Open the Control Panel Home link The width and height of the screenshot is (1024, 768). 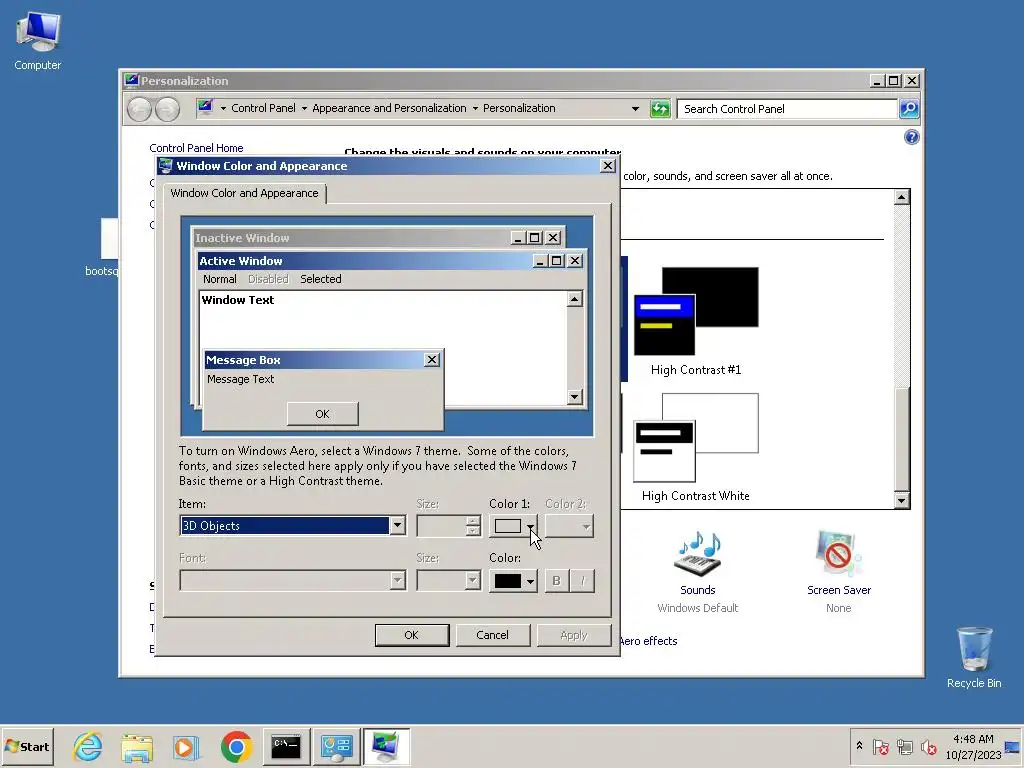click(196, 148)
